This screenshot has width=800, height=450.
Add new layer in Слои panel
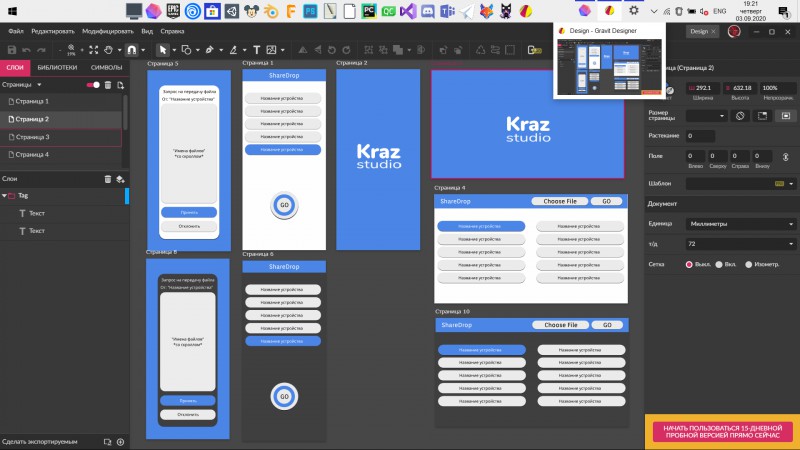tap(120, 179)
